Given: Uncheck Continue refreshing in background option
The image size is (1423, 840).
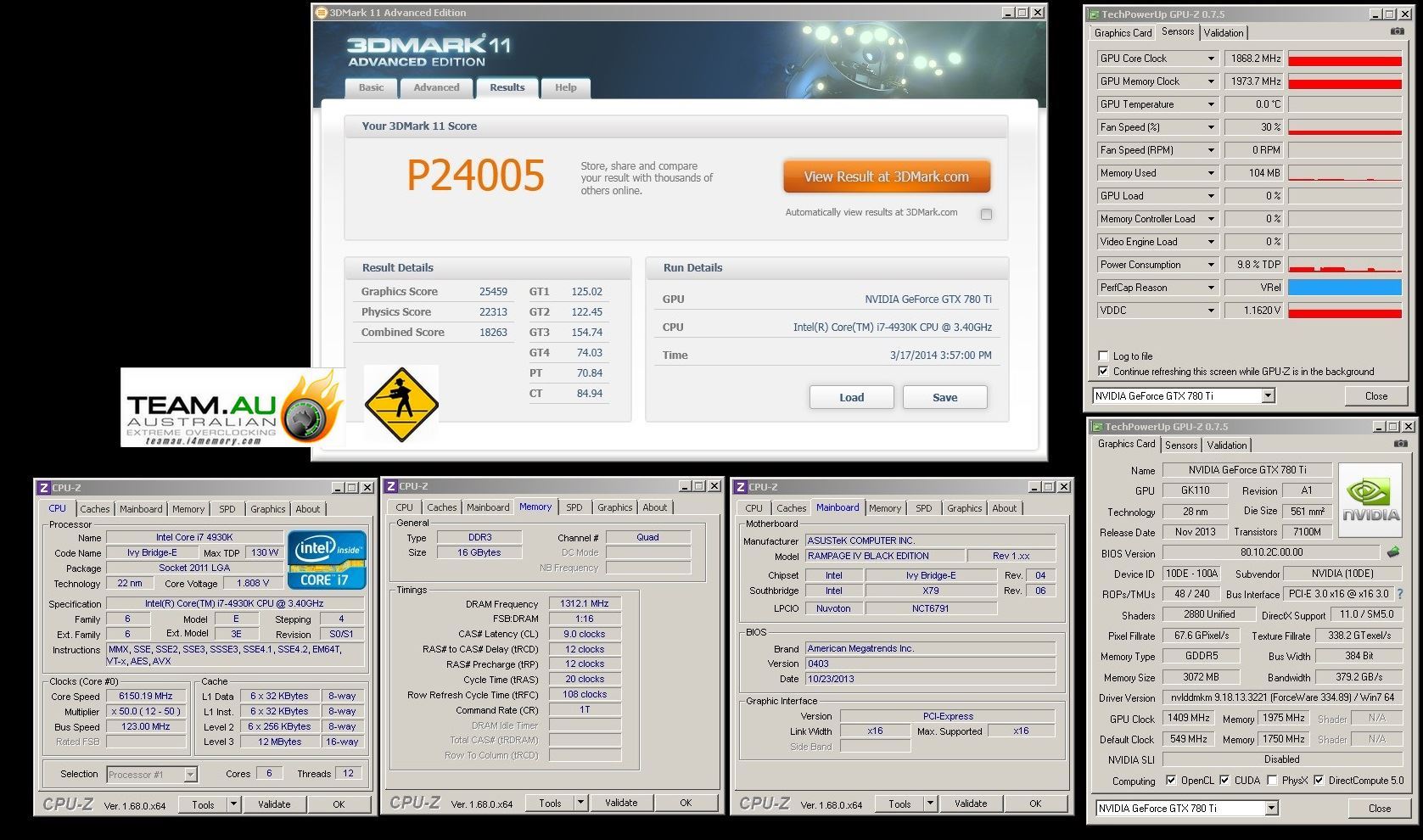Looking at the screenshot, I should pyautogui.click(x=1103, y=371).
